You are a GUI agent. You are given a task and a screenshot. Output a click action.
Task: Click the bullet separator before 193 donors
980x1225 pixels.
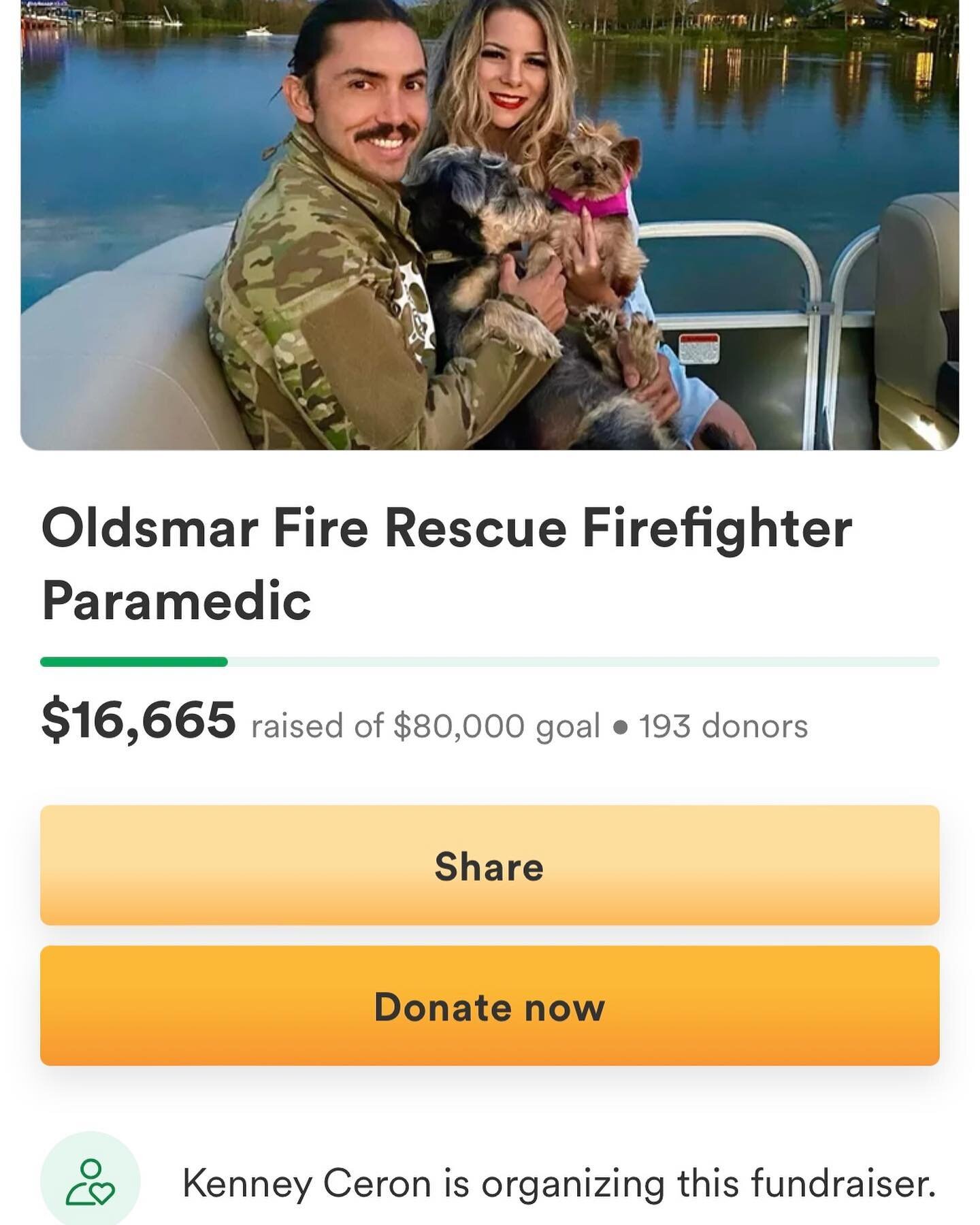[619, 728]
